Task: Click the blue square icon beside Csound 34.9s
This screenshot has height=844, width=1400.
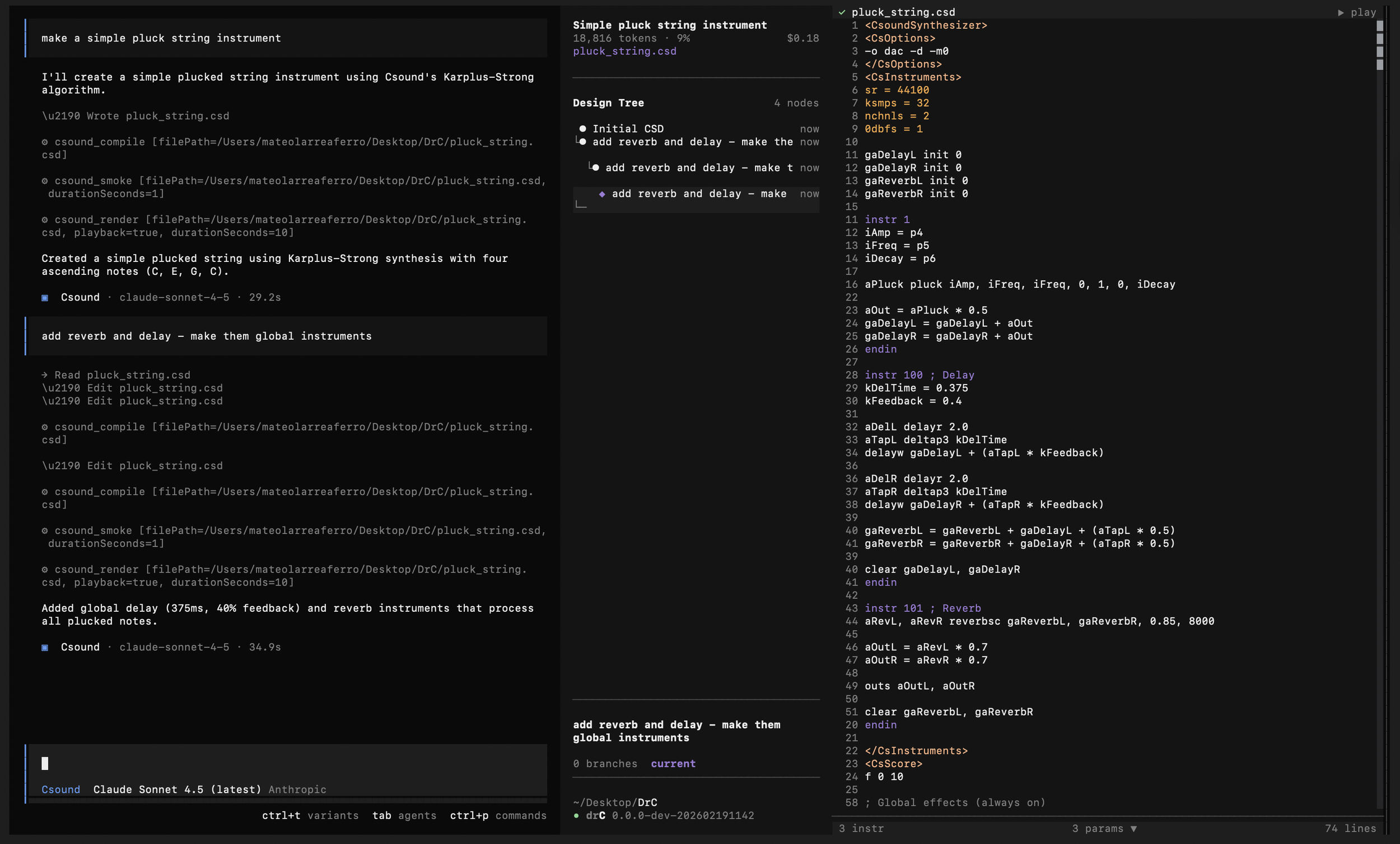Action: tap(45, 648)
